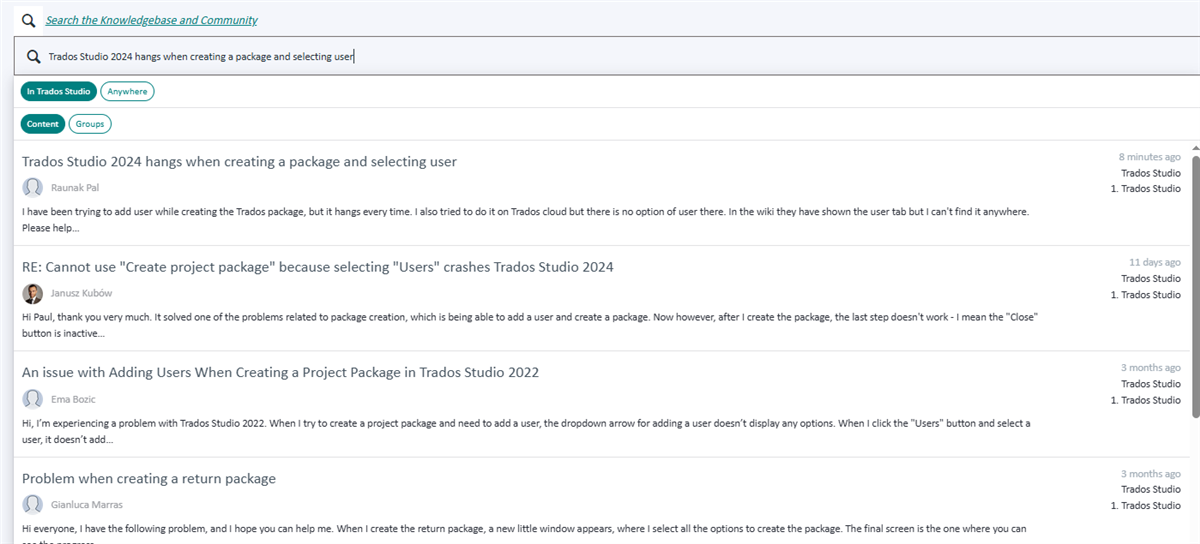The height and width of the screenshot is (544, 1200).
Task: Click the magnifier icon beside Search the Knowledgebase link
Action: [x=29, y=20]
